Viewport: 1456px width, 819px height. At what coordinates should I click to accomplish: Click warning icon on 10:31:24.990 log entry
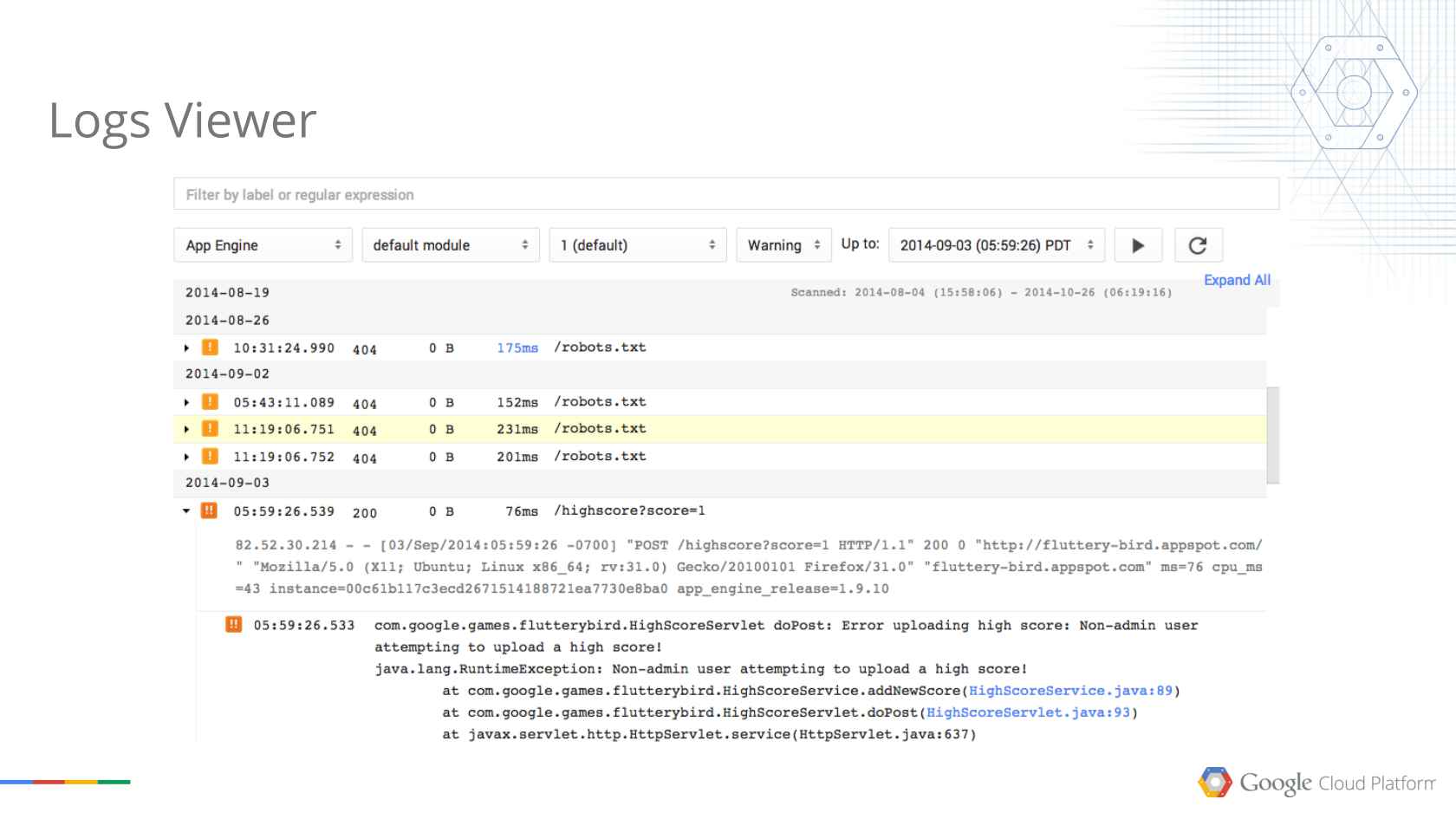(x=210, y=348)
